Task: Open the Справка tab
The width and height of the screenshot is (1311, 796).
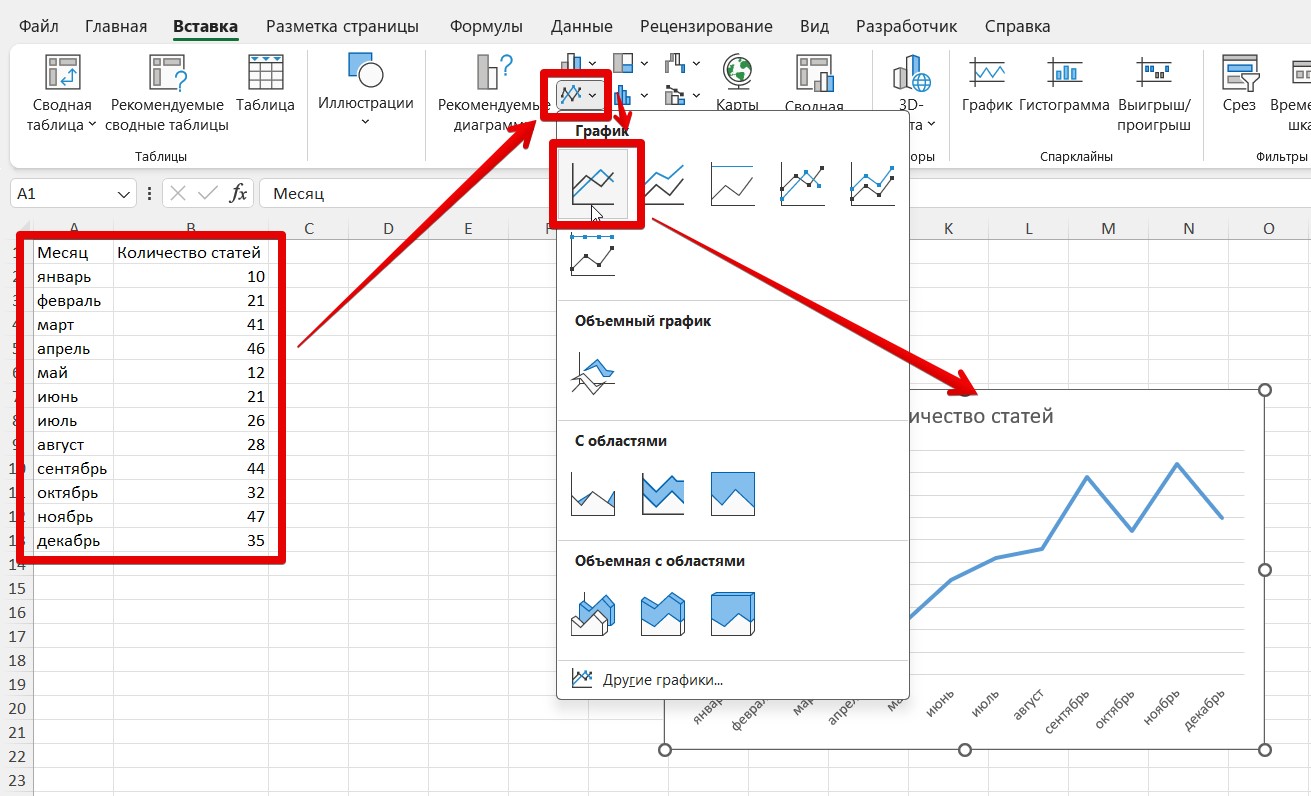Action: coord(1017,26)
